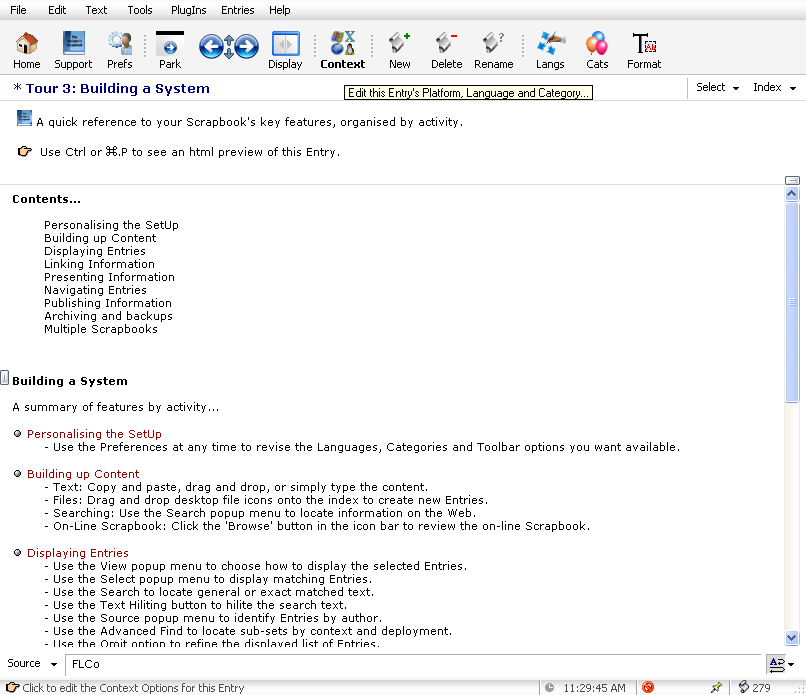Click the bold 'Contents...' heading
806x695 pixels.
pyautogui.click(x=46, y=199)
